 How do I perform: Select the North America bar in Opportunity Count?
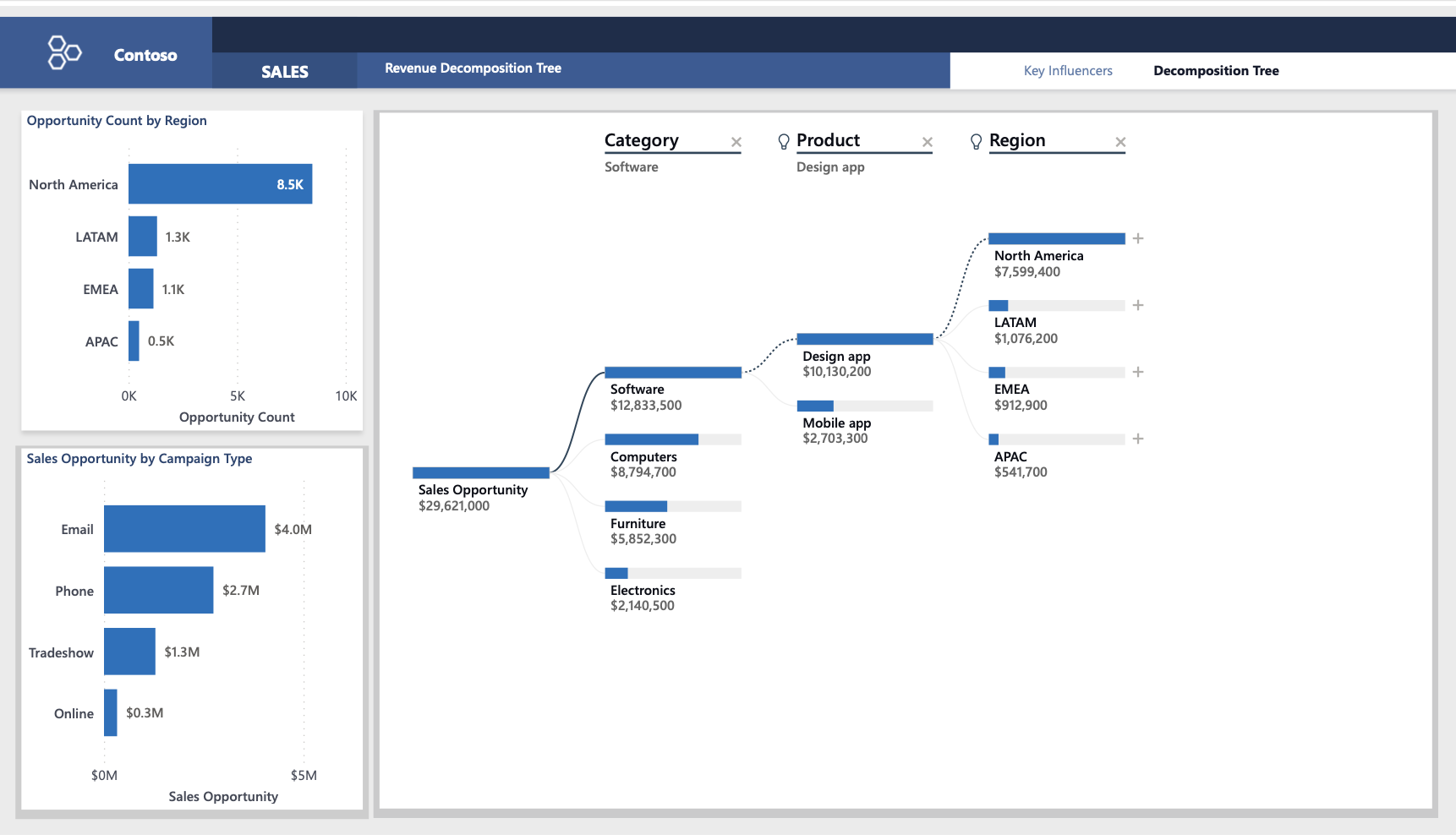[220, 184]
